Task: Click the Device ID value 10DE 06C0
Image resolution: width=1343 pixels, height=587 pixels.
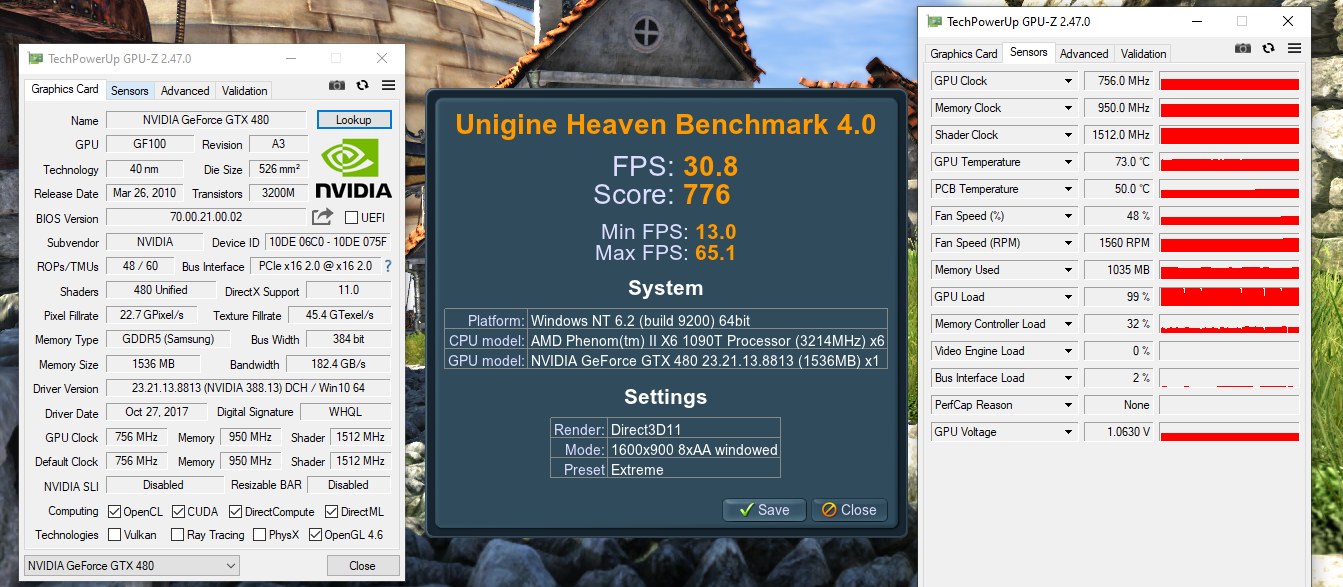Action: (x=328, y=242)
